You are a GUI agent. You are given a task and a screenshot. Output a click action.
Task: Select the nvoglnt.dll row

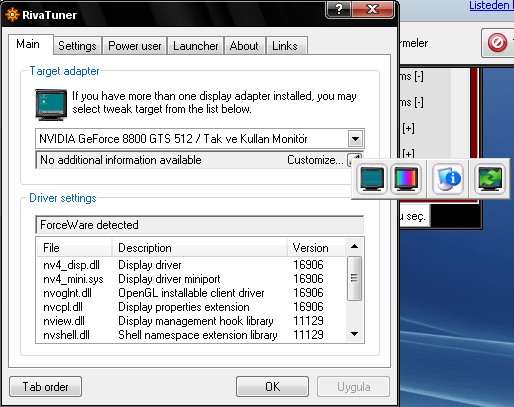[x=192, y=293]
